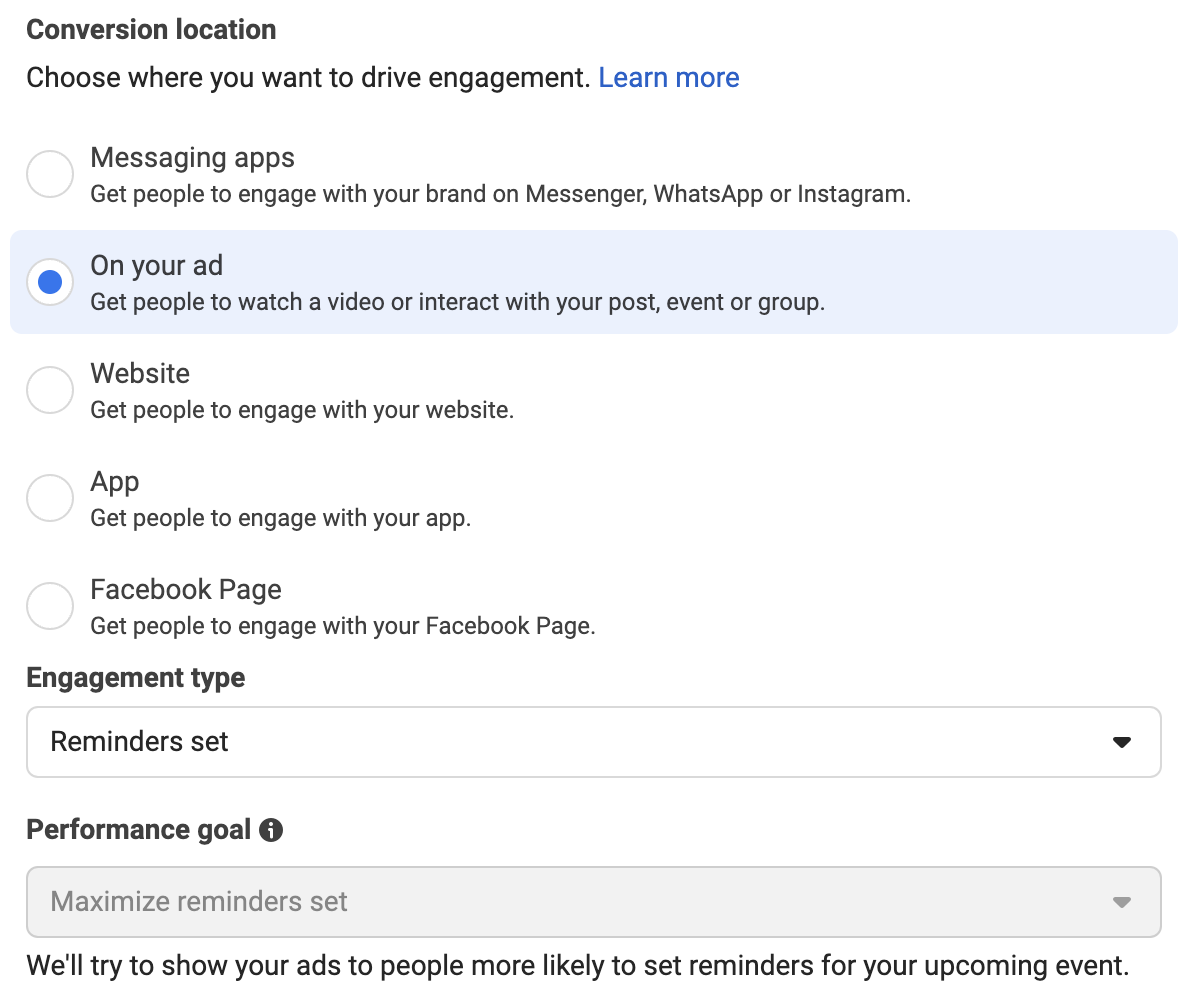Click the 'Messaging apps' label text
Image resolution: width=1188 pixels, height=1006 pixels.
(192, 158)
